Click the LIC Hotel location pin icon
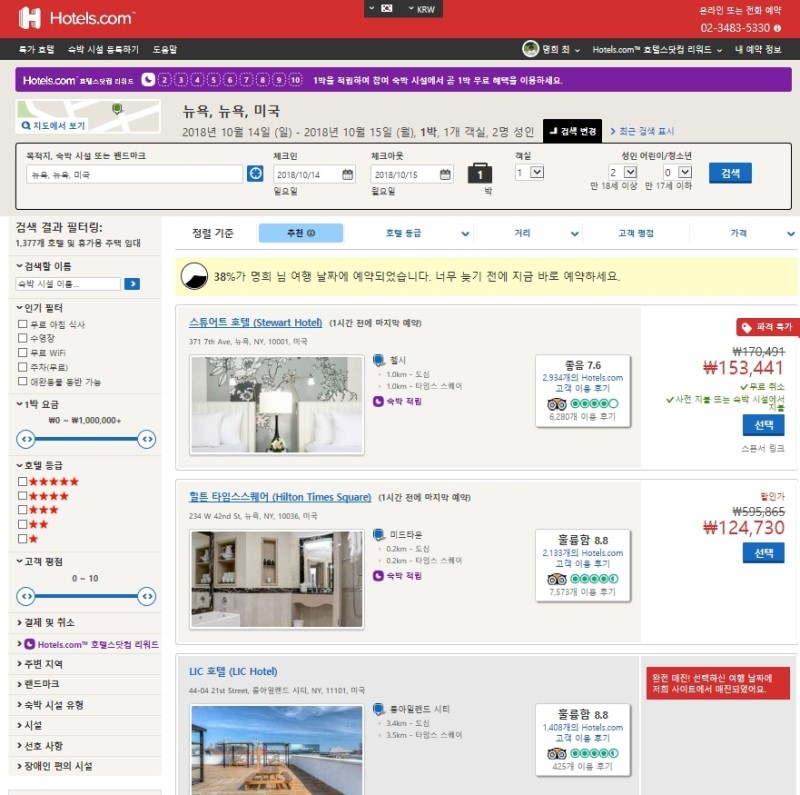The image size is (800, 795). click(x=379, y=709)
